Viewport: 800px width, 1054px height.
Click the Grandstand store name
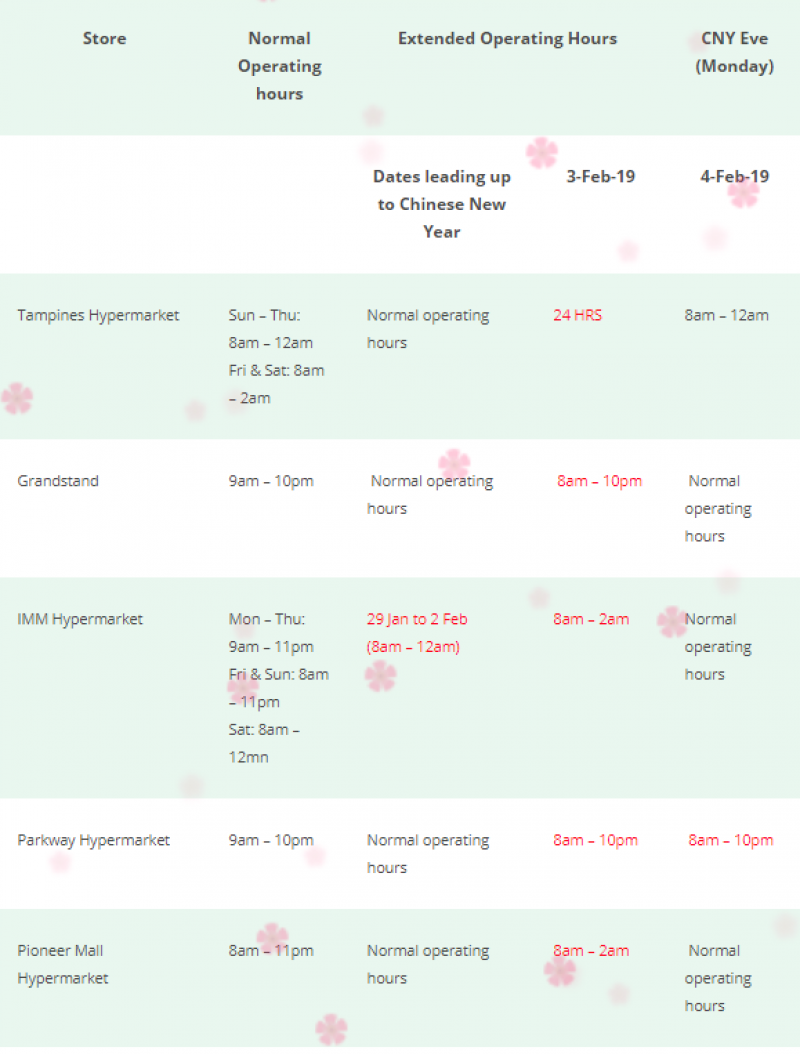pos(58,481)
